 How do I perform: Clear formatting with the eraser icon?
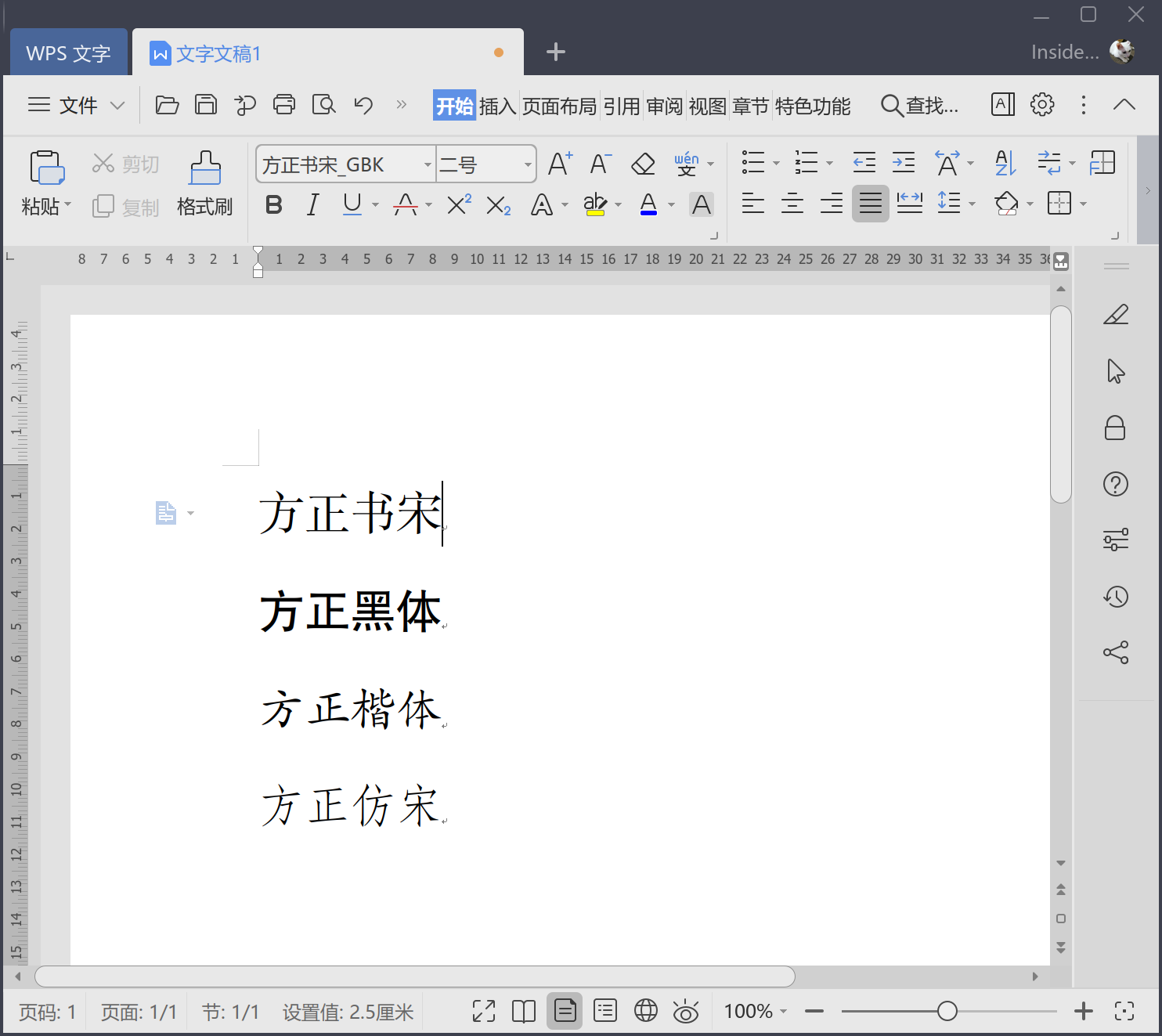[x=643, y=164]
